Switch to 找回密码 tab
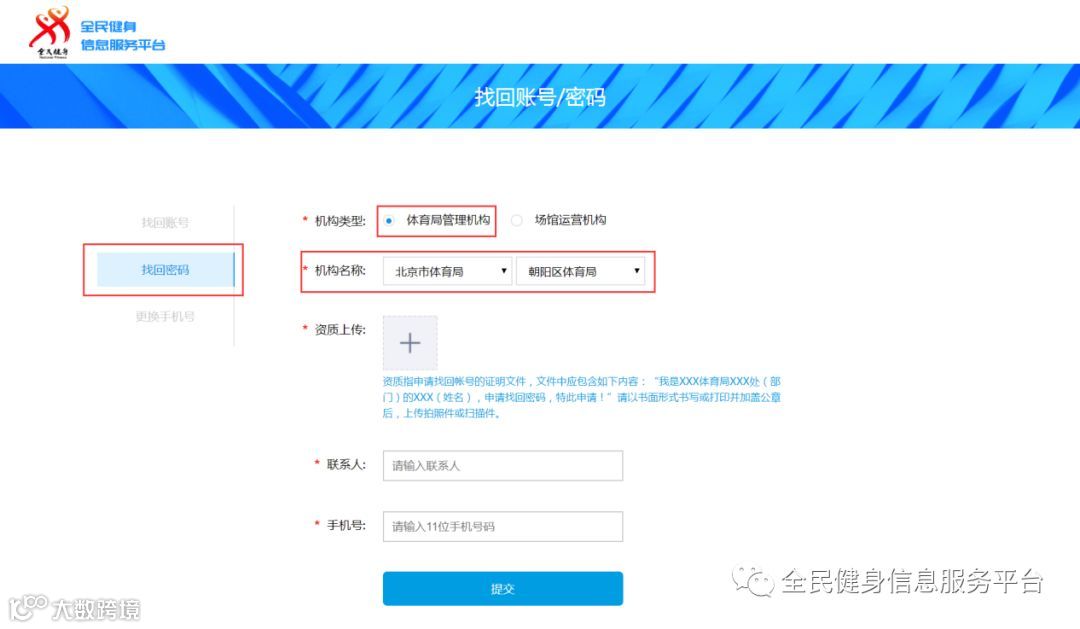This screenshot has height=629, width=1080. point(165,269)
